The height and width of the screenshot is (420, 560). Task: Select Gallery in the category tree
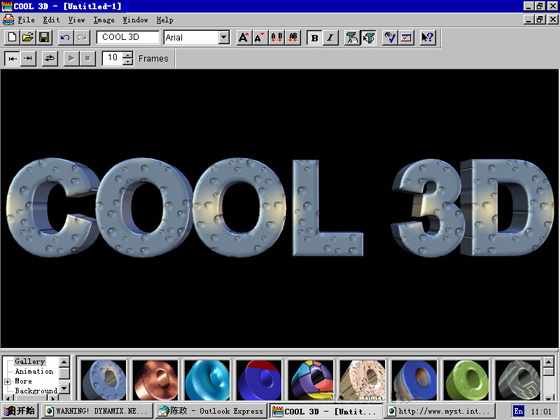coord(30,361)
